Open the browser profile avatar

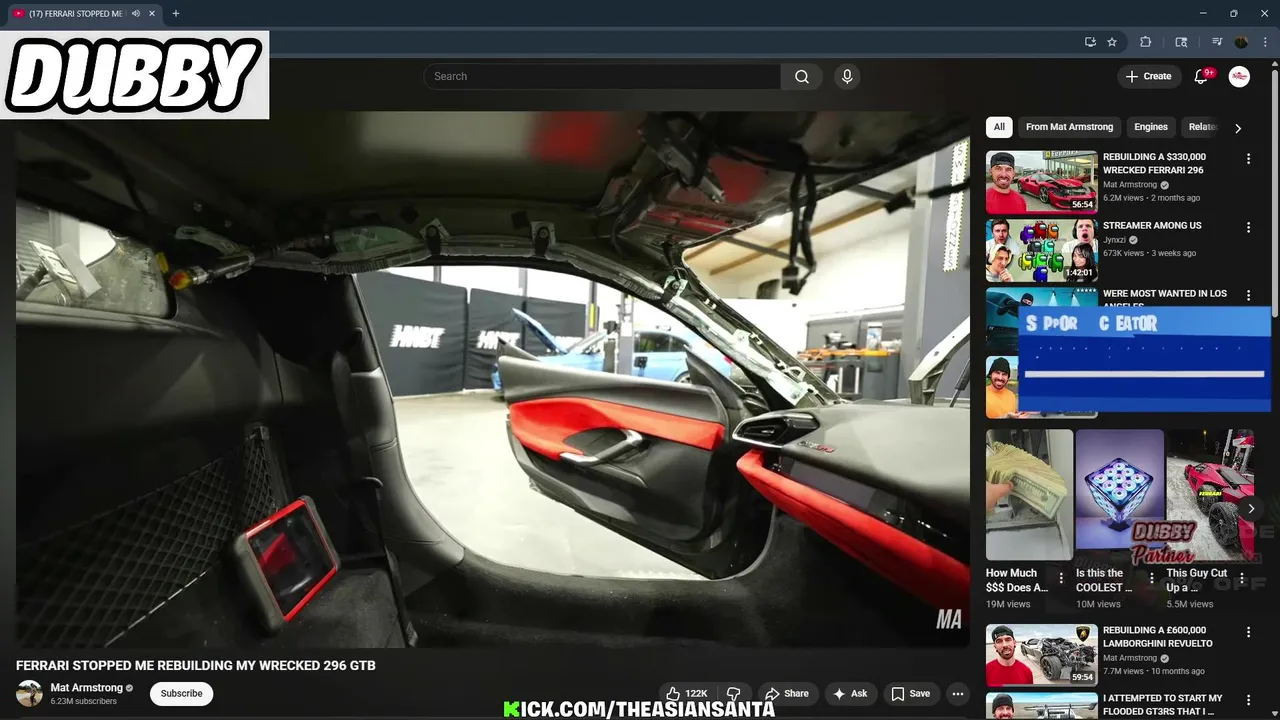(x=1242, y=42)
